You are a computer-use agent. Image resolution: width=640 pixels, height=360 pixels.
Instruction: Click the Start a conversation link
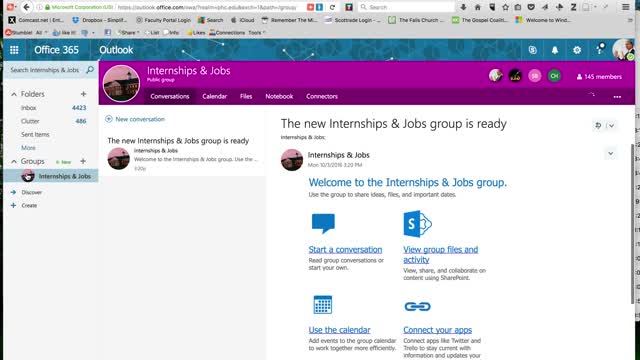(x=345, y=249)
